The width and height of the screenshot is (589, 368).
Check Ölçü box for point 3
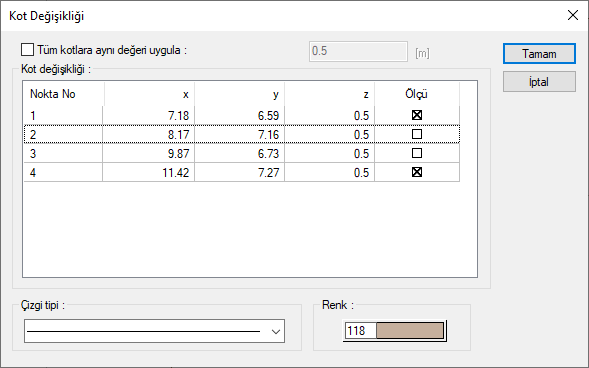[417, 153]
